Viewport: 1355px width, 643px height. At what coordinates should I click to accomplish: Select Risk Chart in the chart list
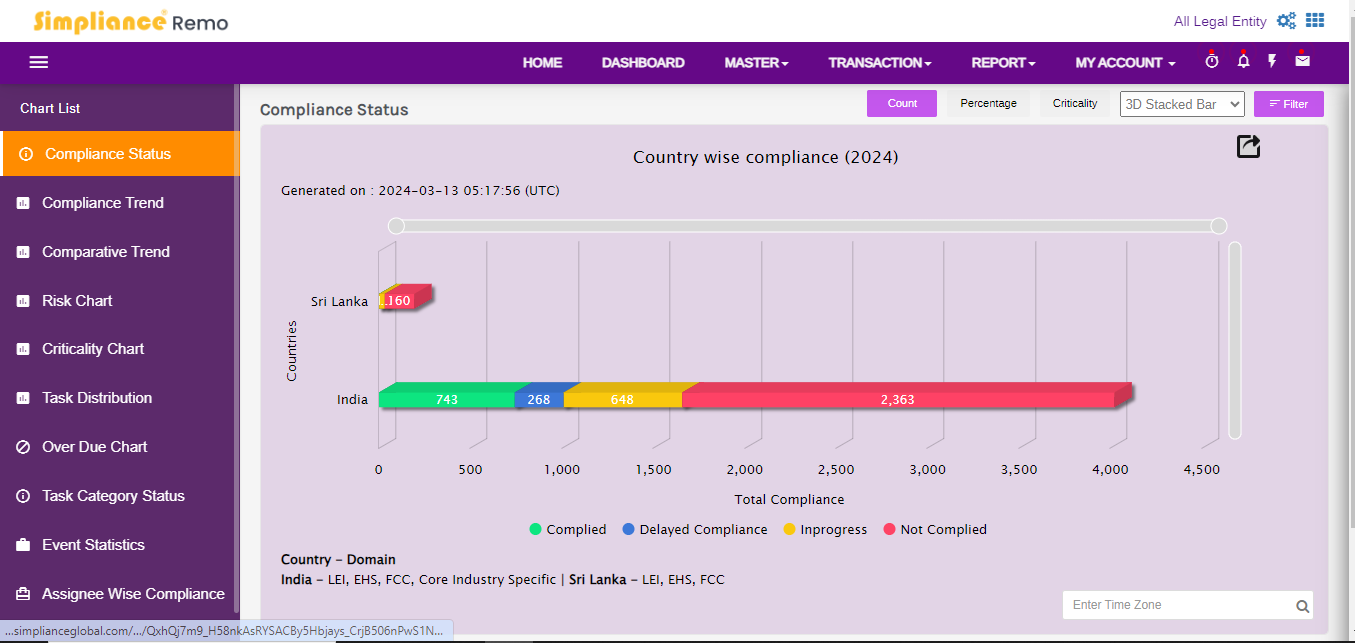click(77, 301)
